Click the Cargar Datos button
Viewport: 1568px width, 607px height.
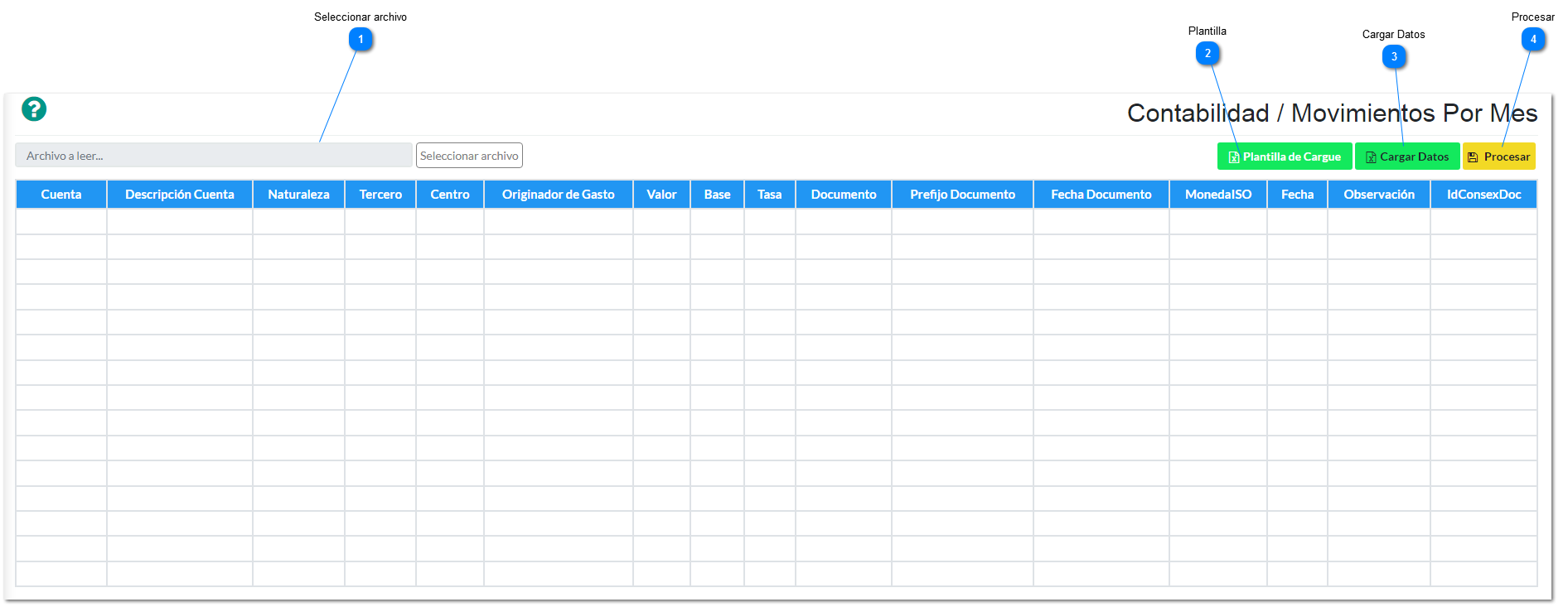point(1407,157)
